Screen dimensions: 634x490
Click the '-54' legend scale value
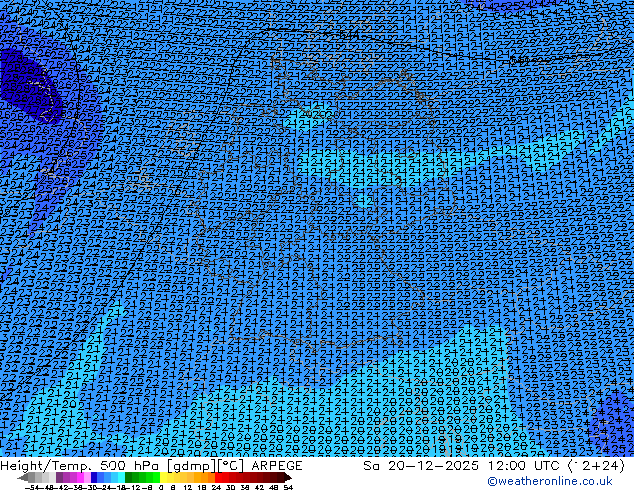coord(32,487)
